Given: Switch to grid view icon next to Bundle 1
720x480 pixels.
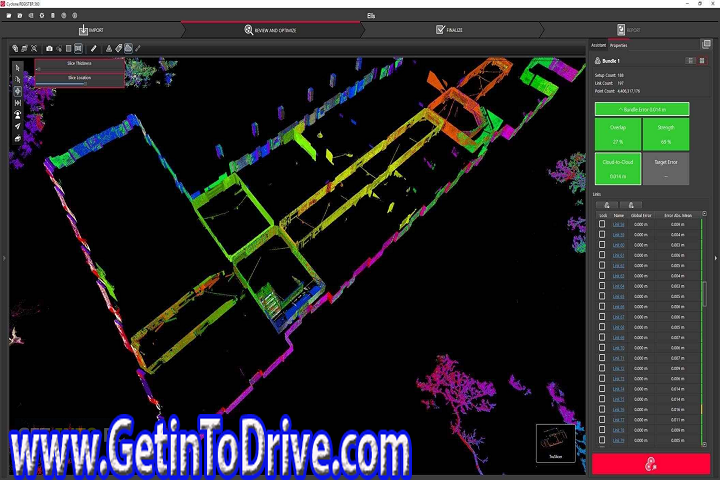Looking at the screenshot, I should coord(702,61).
